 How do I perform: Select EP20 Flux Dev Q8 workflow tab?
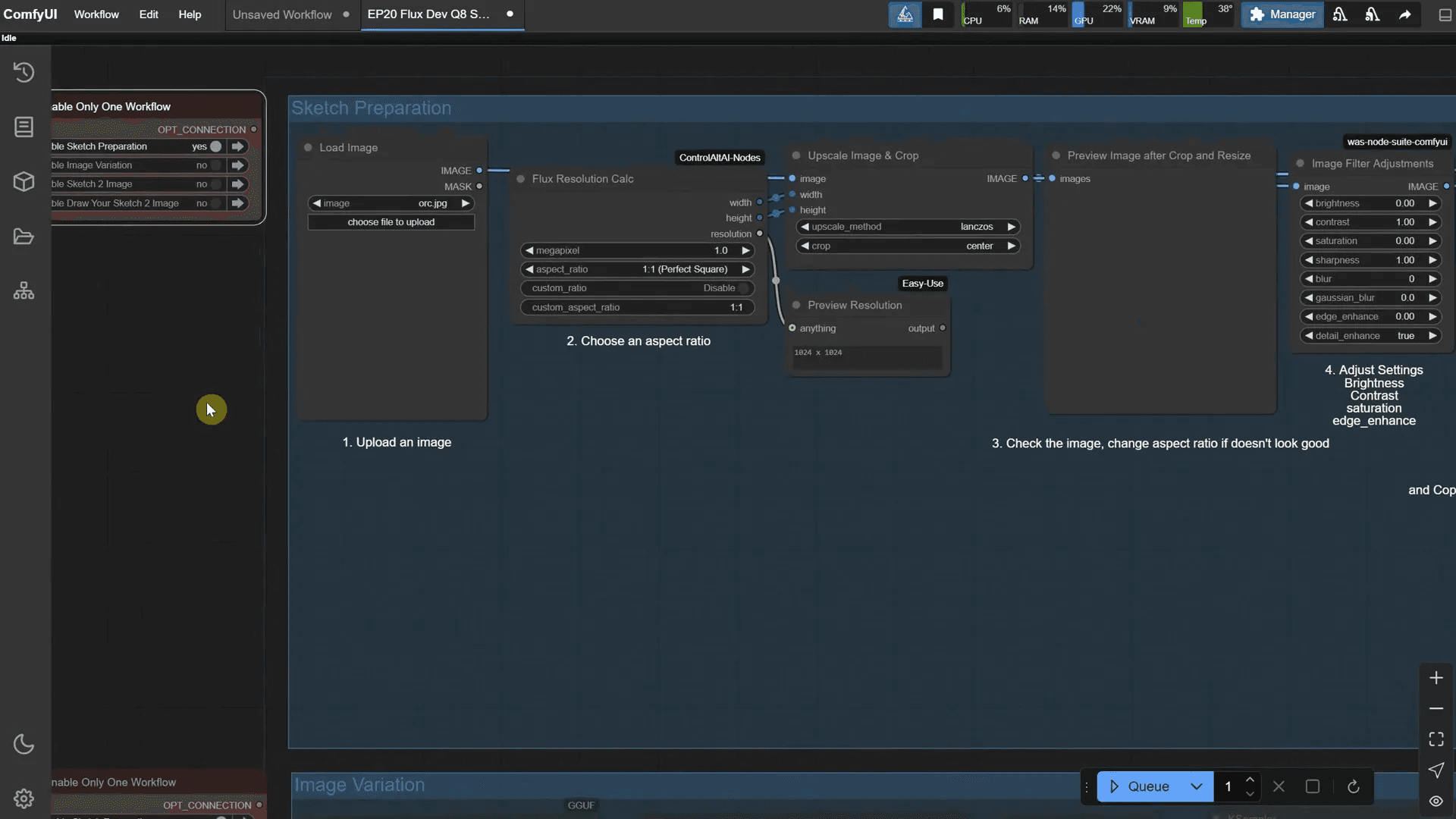point(428,14)
